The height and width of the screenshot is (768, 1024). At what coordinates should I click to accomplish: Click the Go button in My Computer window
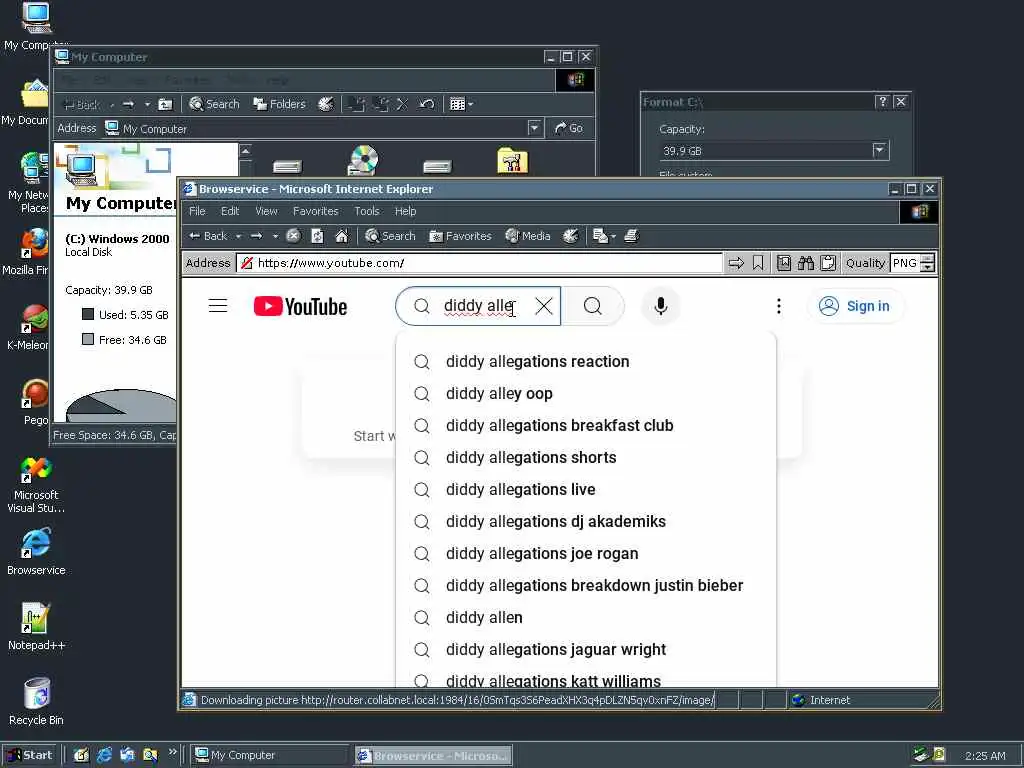click(x=569, y=128)
